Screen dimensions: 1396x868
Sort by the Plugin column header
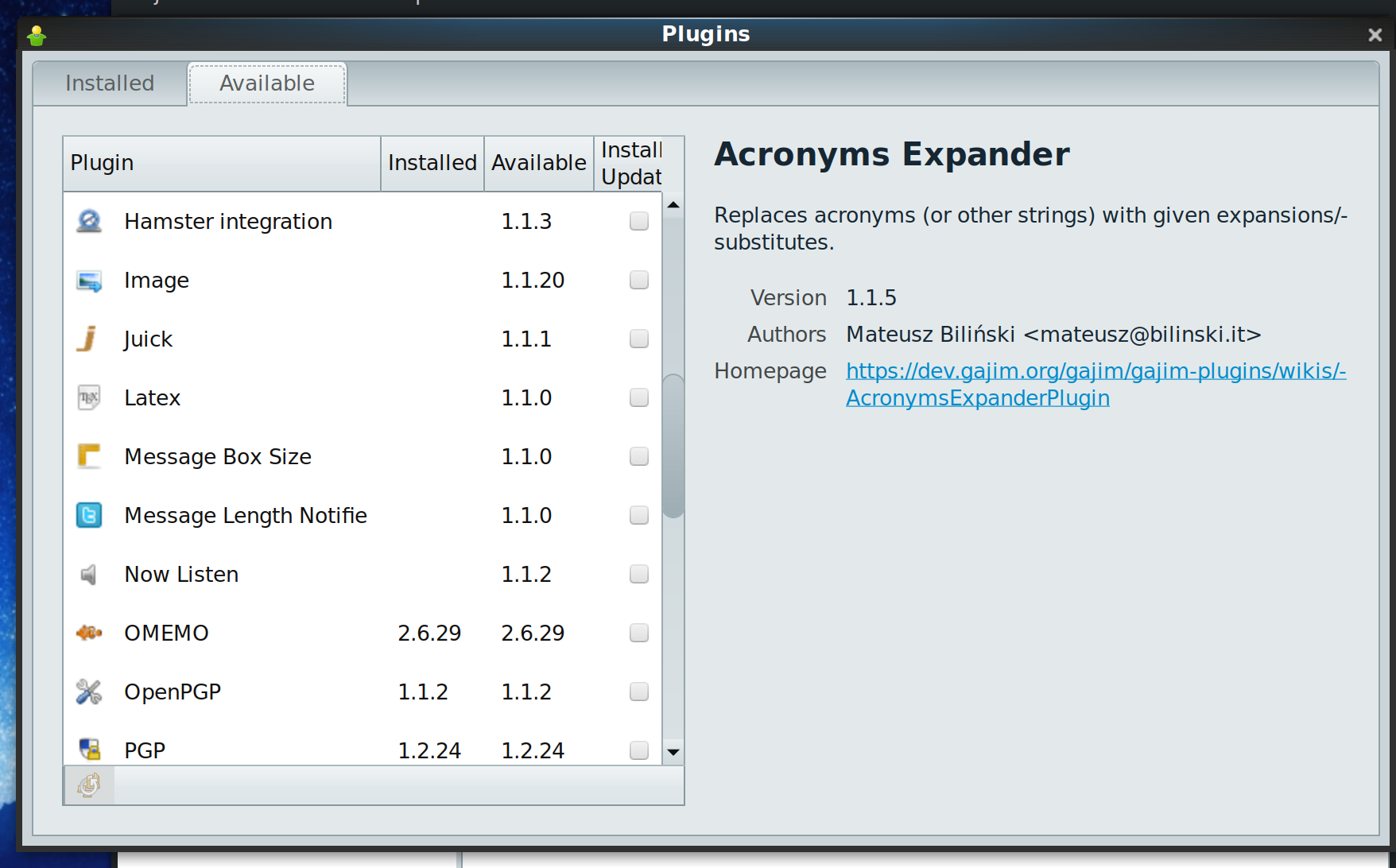coord(222,163)
